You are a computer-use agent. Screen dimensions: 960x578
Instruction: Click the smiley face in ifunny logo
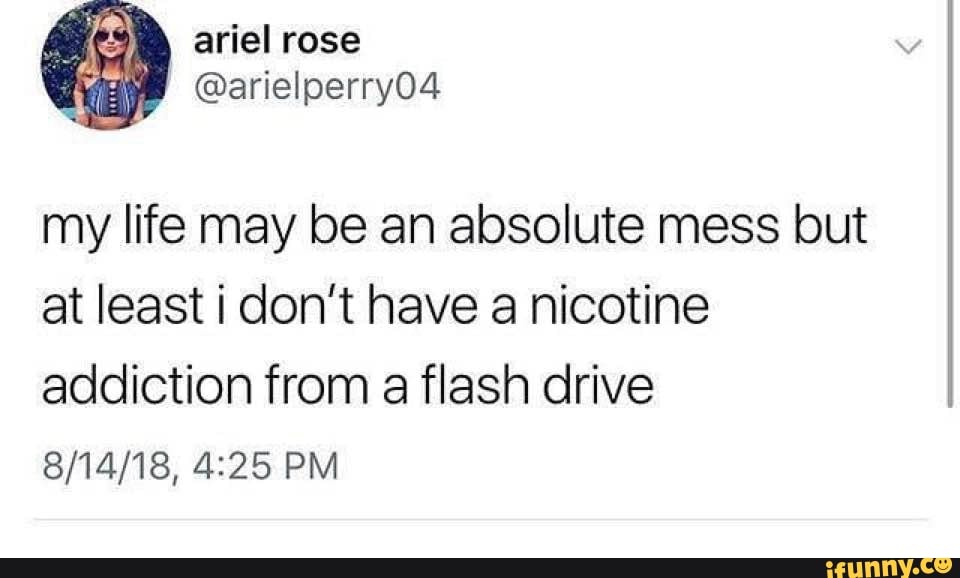(945, 564)
